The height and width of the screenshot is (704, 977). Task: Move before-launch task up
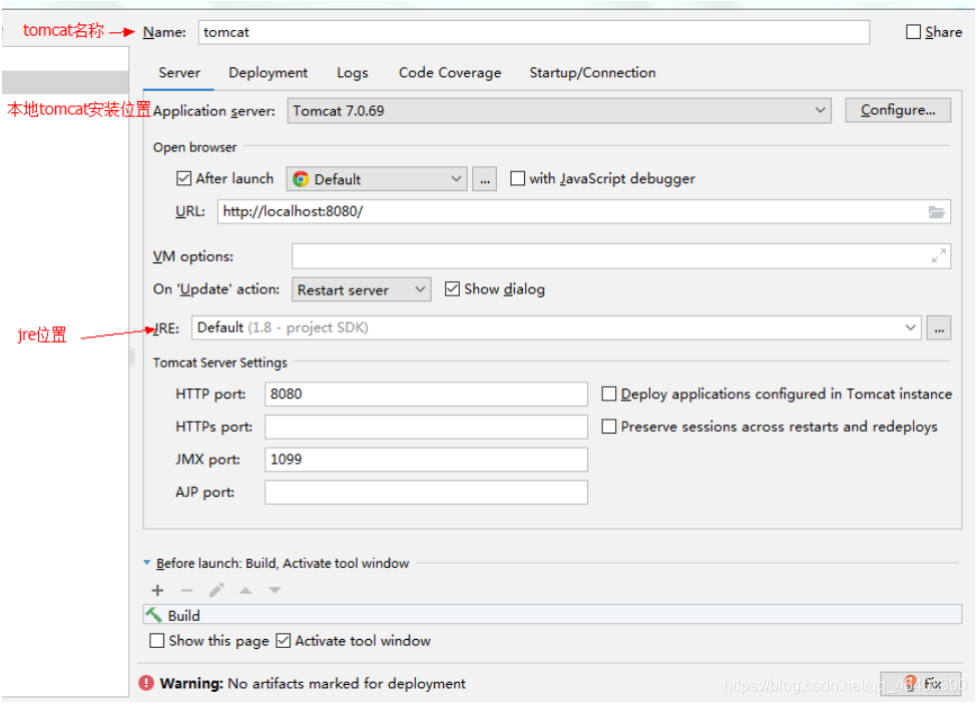[245, 590]
